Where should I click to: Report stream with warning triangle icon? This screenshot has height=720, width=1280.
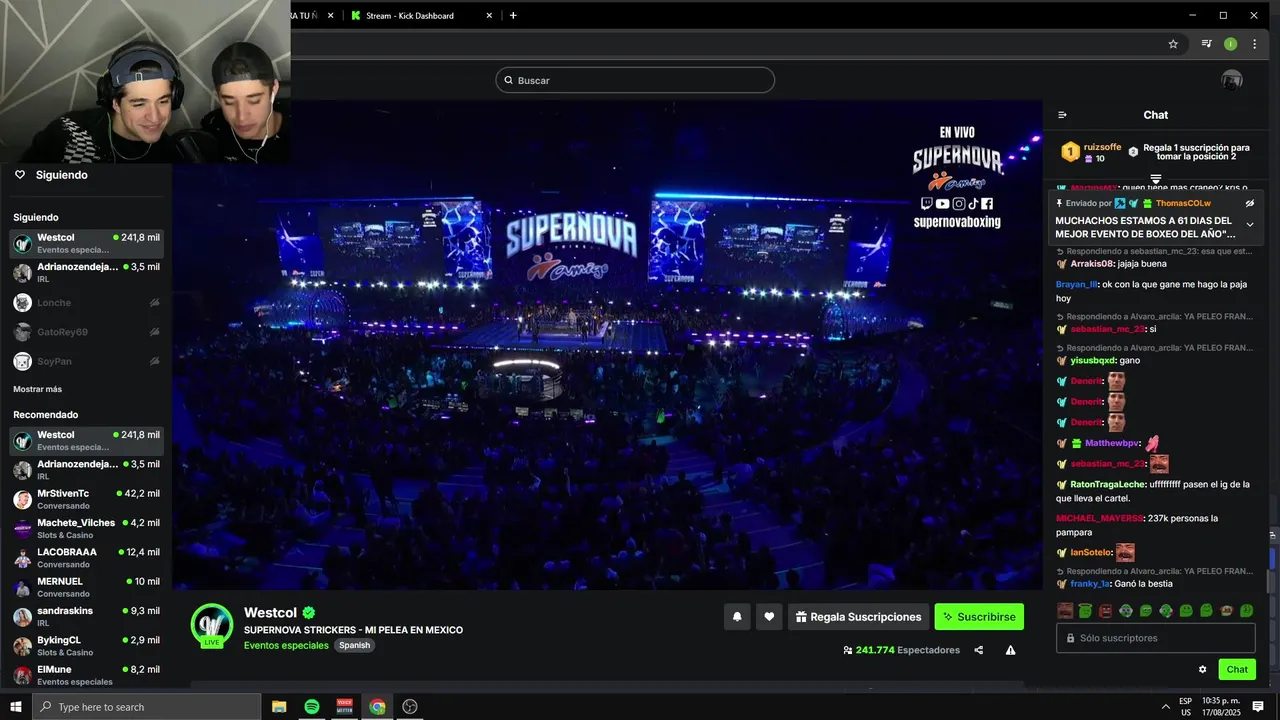tap(1011, 650)
